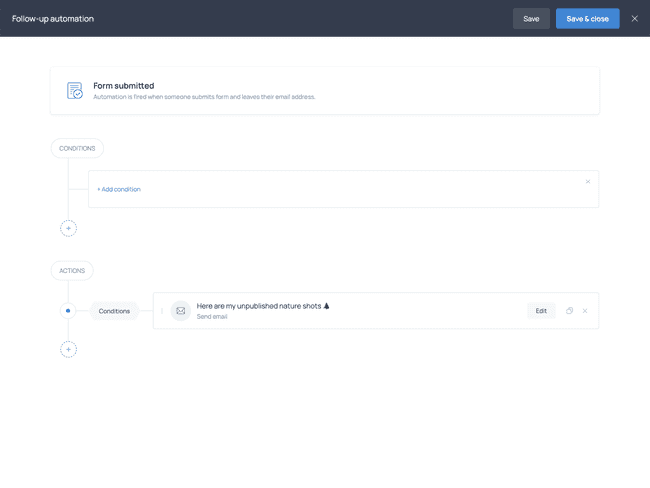Viewport: 650px width, 488px height.
Task: Duplicate the send email action
Action: (570, 311)
